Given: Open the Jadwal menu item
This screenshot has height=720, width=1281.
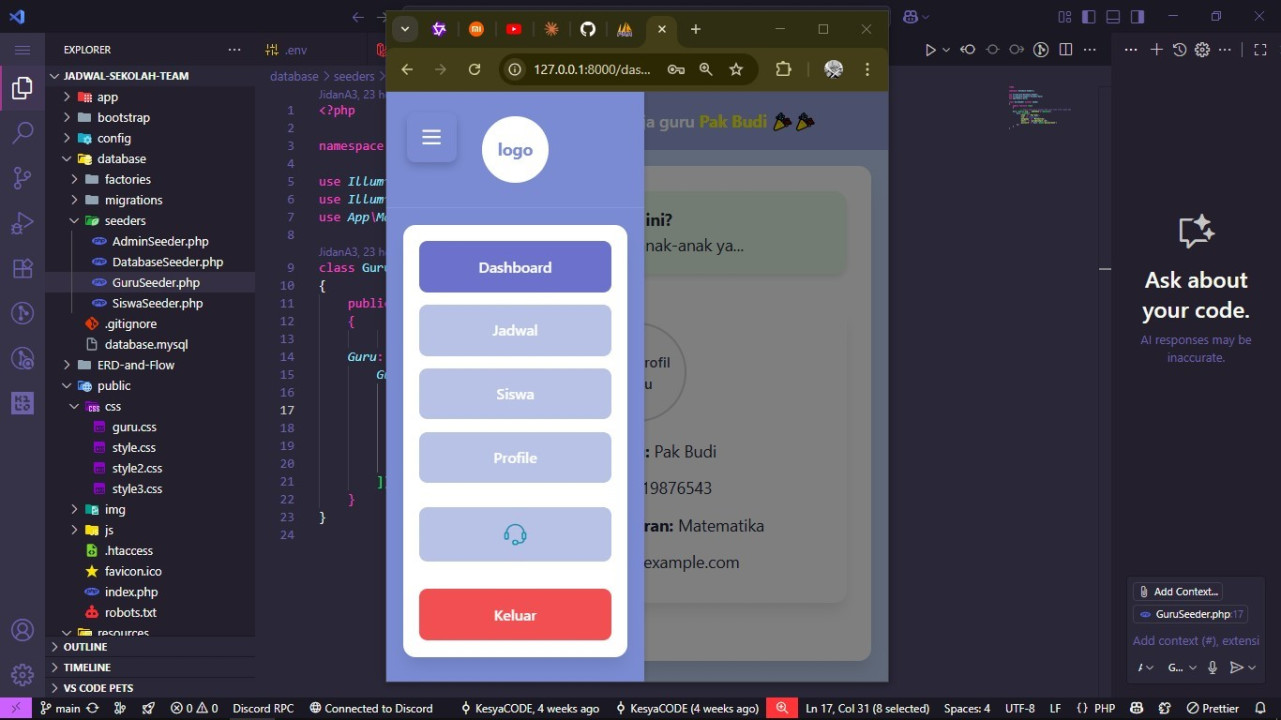Looking at the screenshot, I should 515,331.
